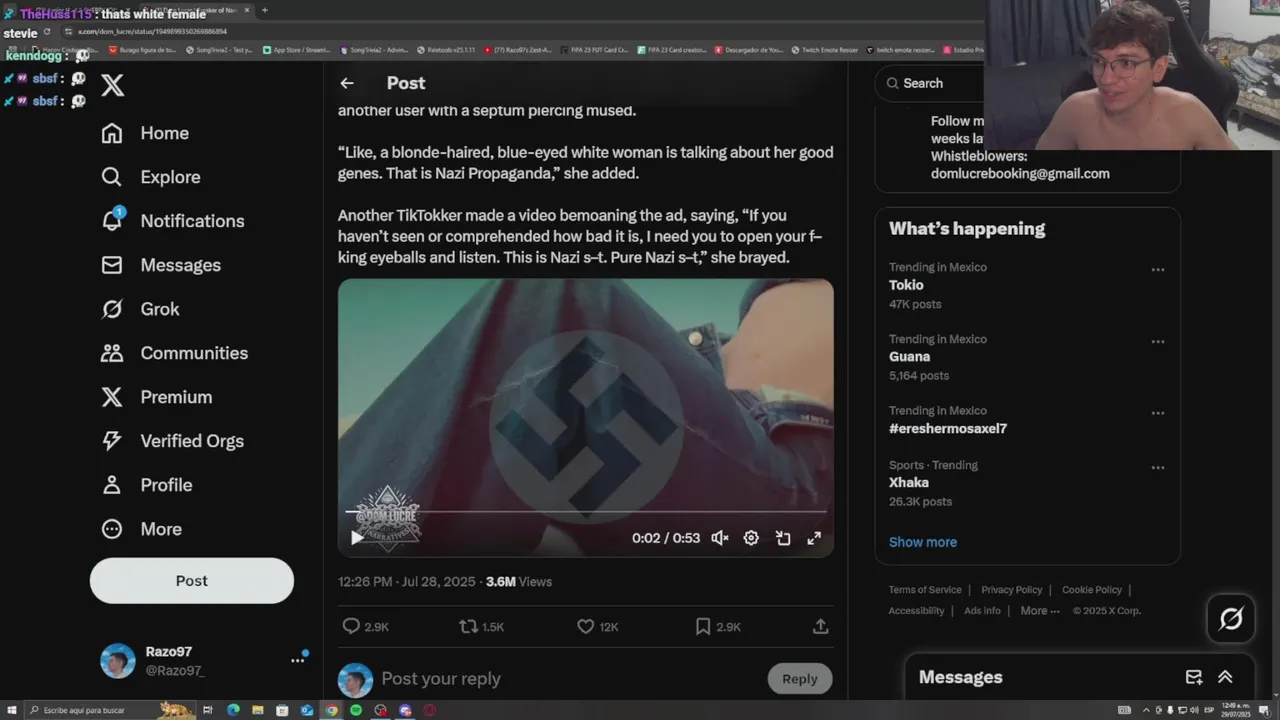Expand the More menu in the sidebar
Image resolution: width=1280 pixels, height=720 pixels.
click(142, 529)
